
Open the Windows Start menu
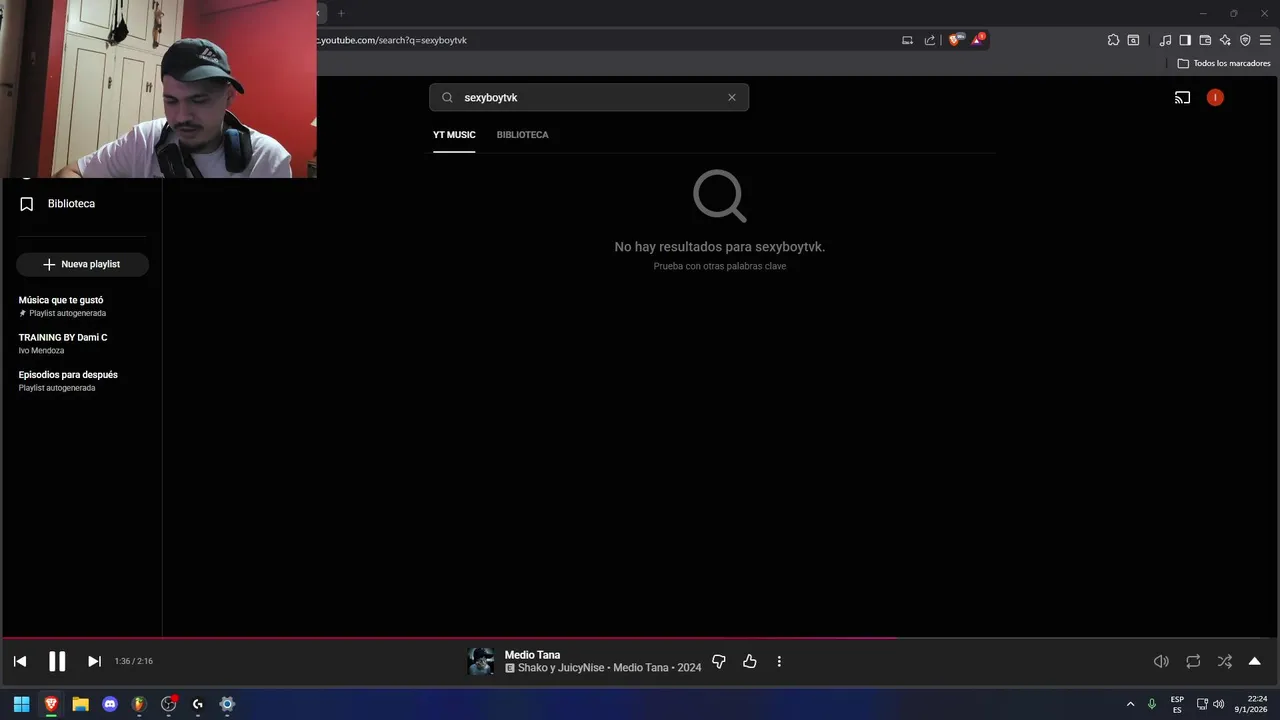(21, 704)
